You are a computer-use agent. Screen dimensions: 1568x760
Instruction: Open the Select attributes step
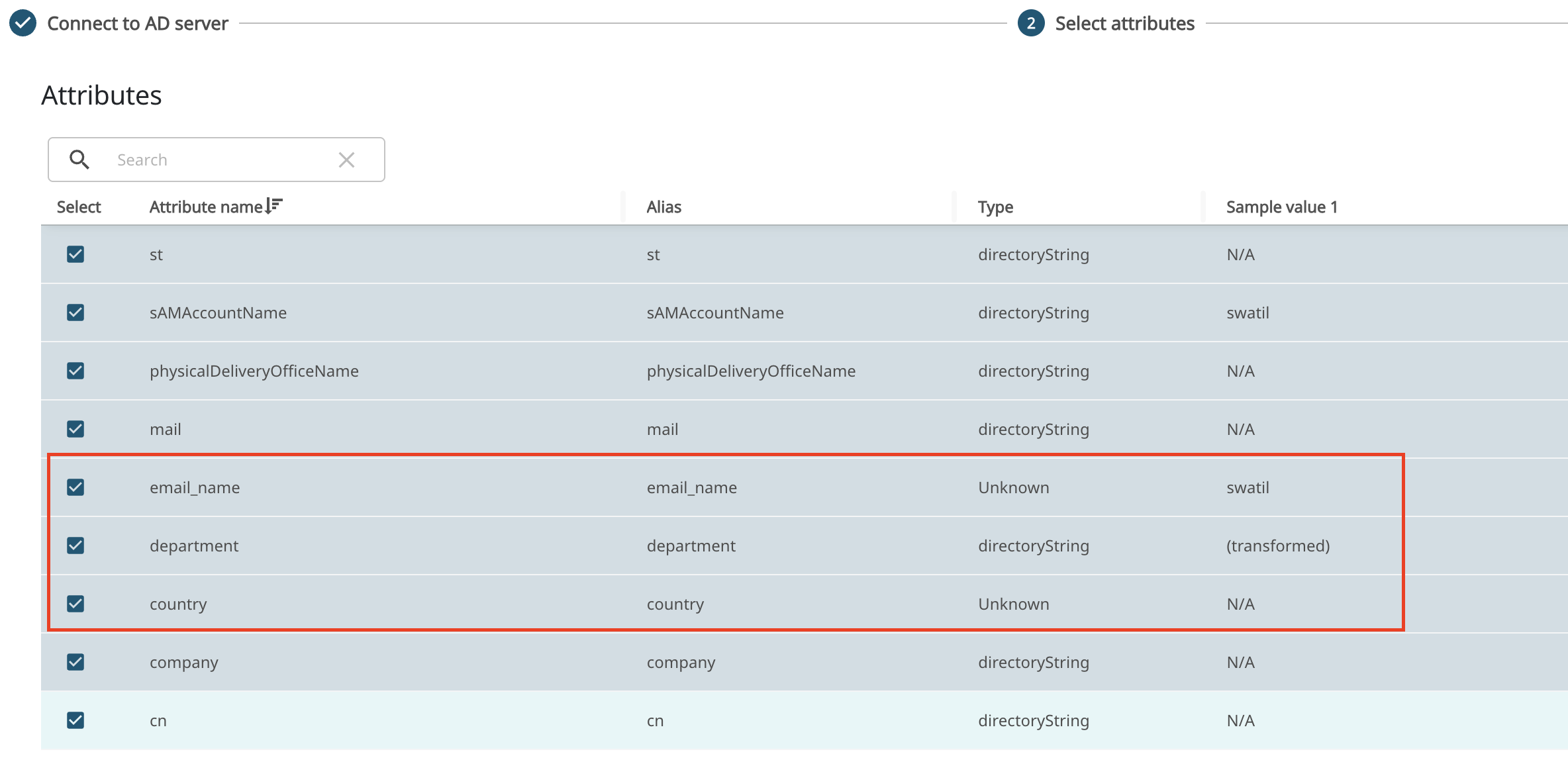(x=1124, y=24)
